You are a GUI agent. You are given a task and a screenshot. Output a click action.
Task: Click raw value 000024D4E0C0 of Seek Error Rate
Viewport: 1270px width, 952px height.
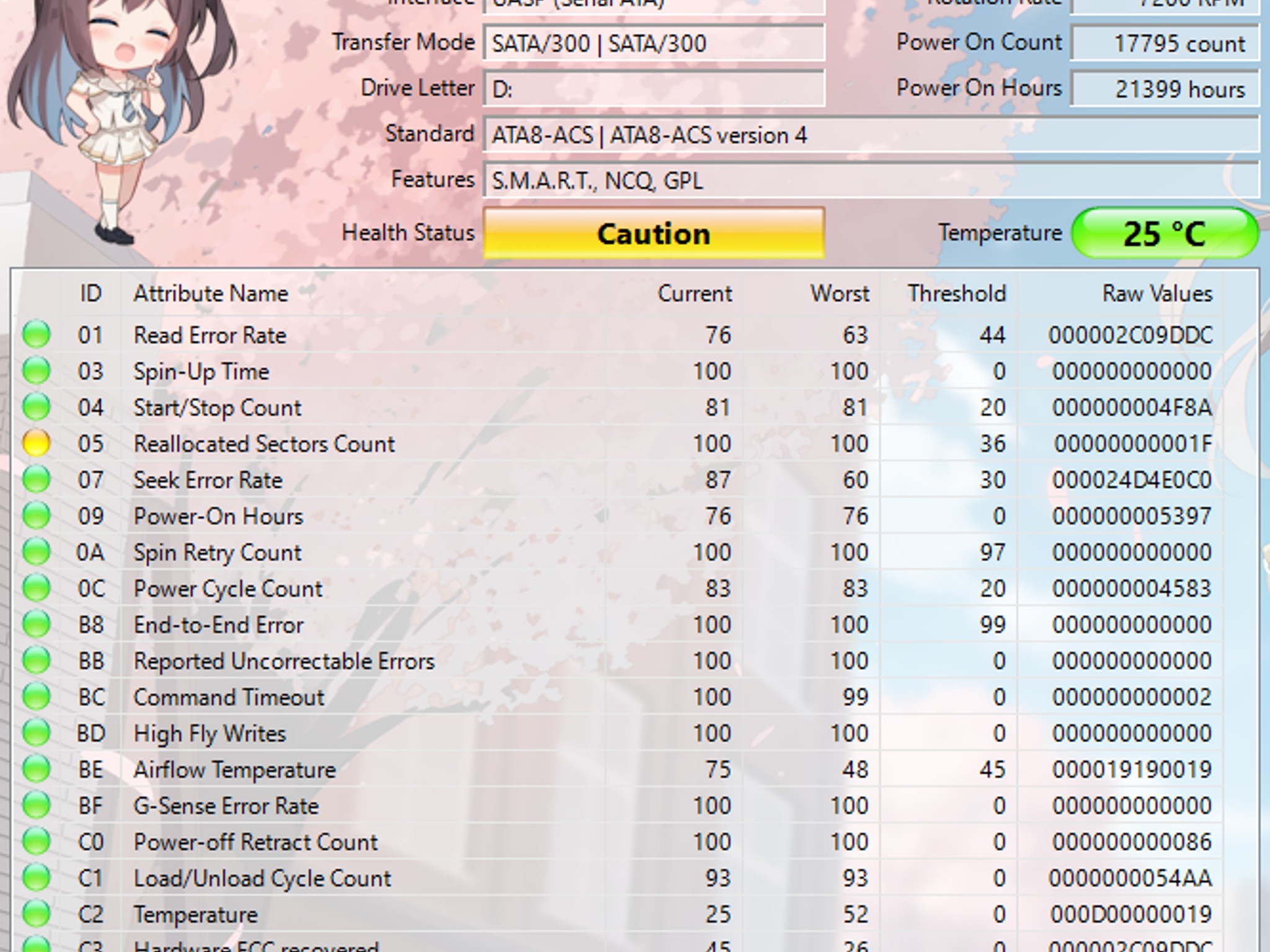pyautogui.click(x=1132, y=480)
